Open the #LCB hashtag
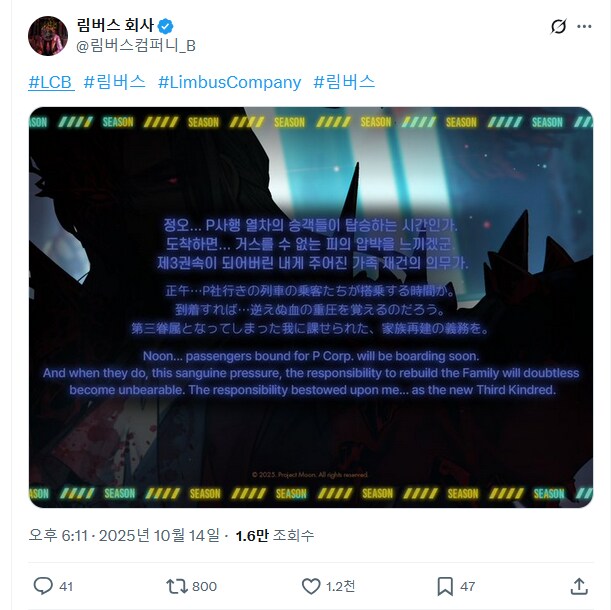 [x=51, y=82]
